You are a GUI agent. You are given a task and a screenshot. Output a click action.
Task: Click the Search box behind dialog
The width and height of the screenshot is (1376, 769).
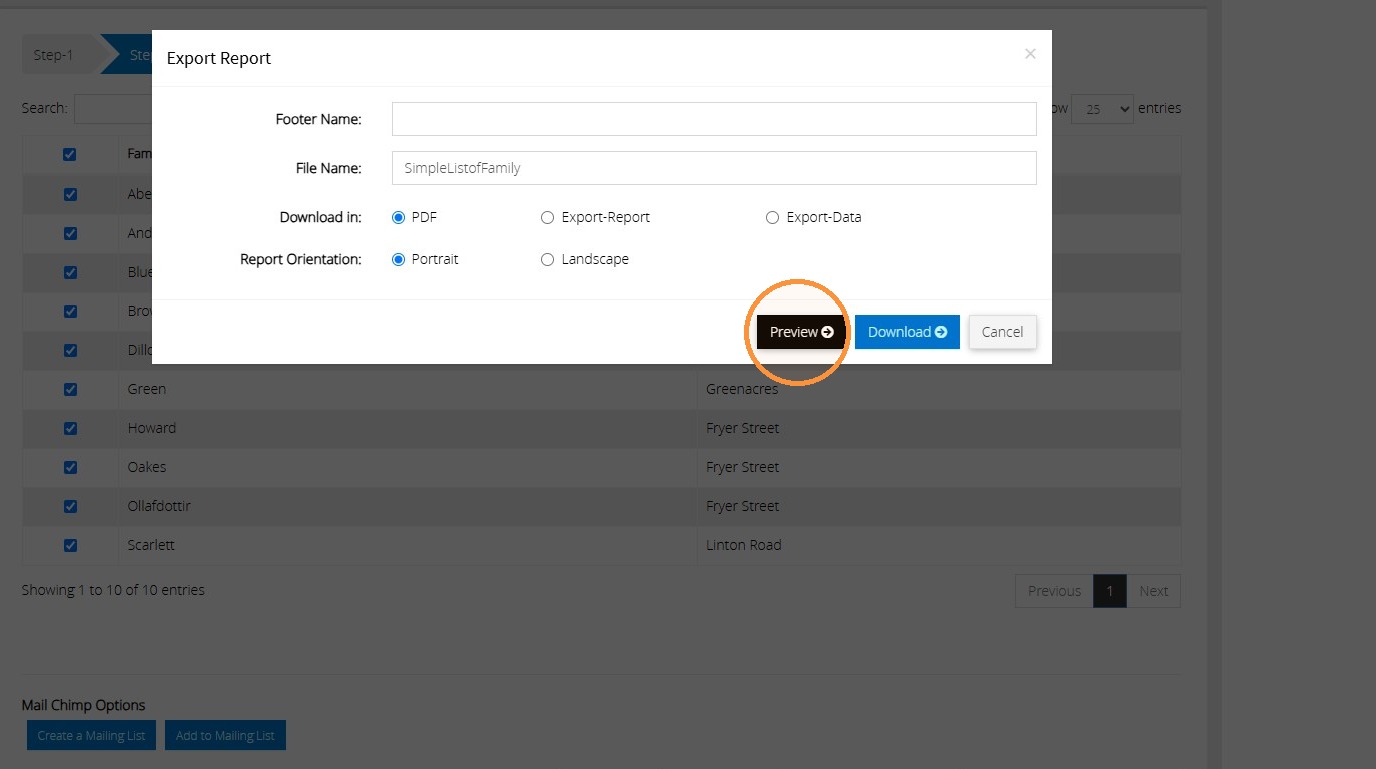113,109
